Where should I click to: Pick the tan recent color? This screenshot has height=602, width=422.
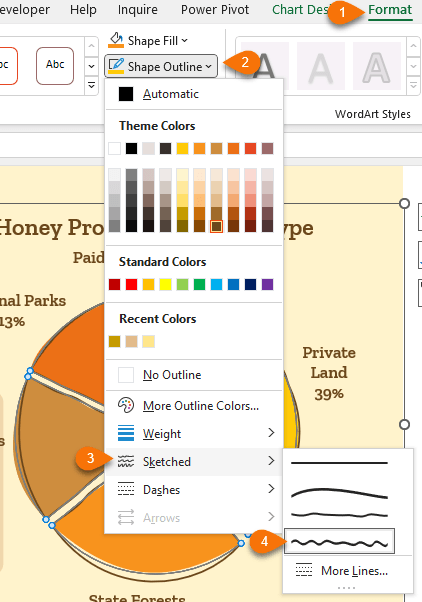[131, 341]
